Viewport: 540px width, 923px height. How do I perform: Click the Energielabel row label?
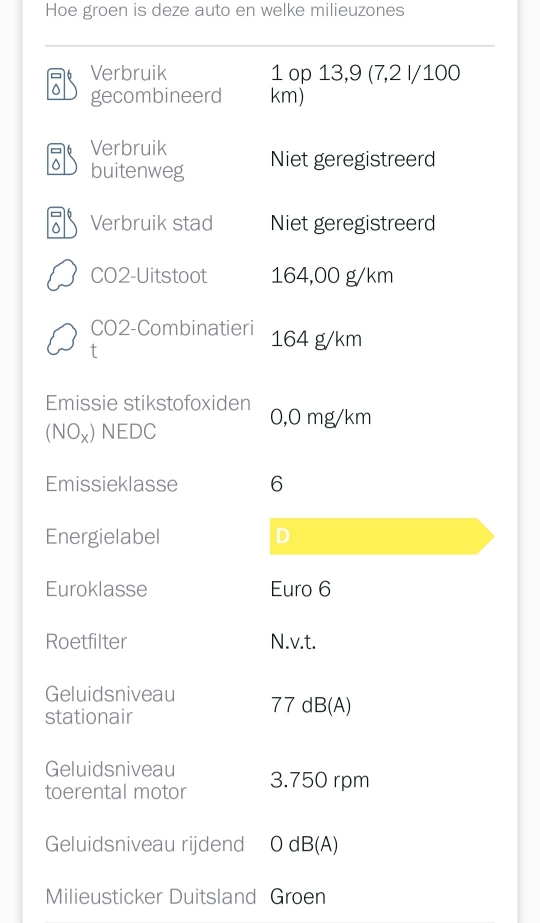(102, 536)
